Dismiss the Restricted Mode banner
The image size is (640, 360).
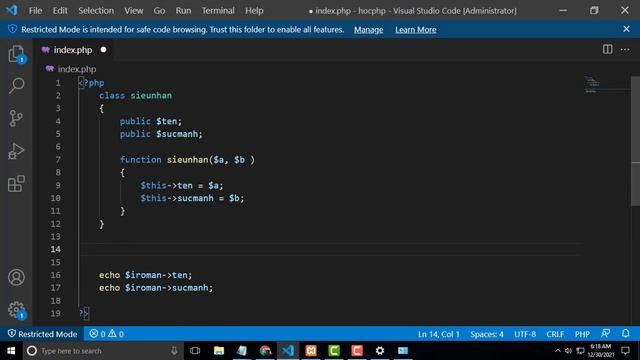tap(626, 29)
